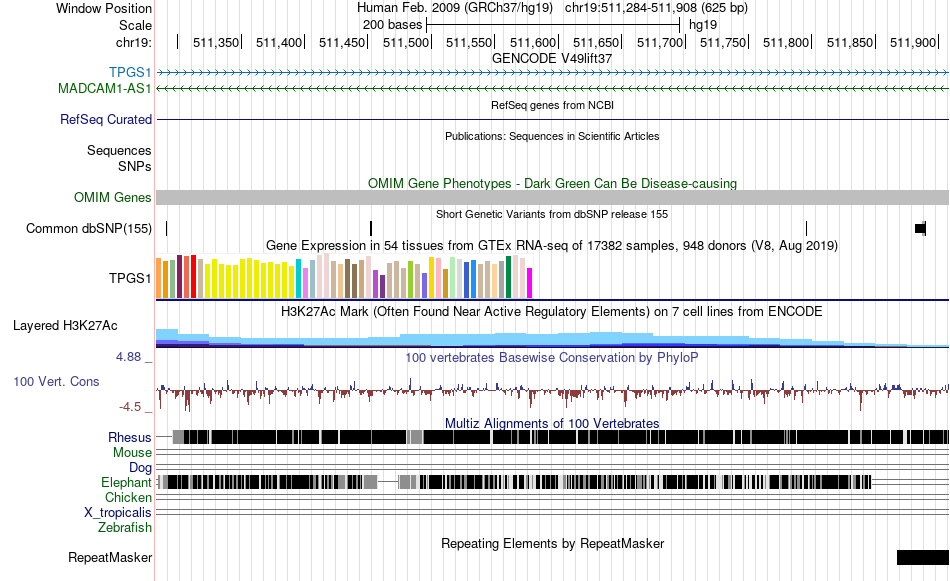Select the Dog alignment row label
Viewport: 950px width, 581px height.
(x=140, y=467)
